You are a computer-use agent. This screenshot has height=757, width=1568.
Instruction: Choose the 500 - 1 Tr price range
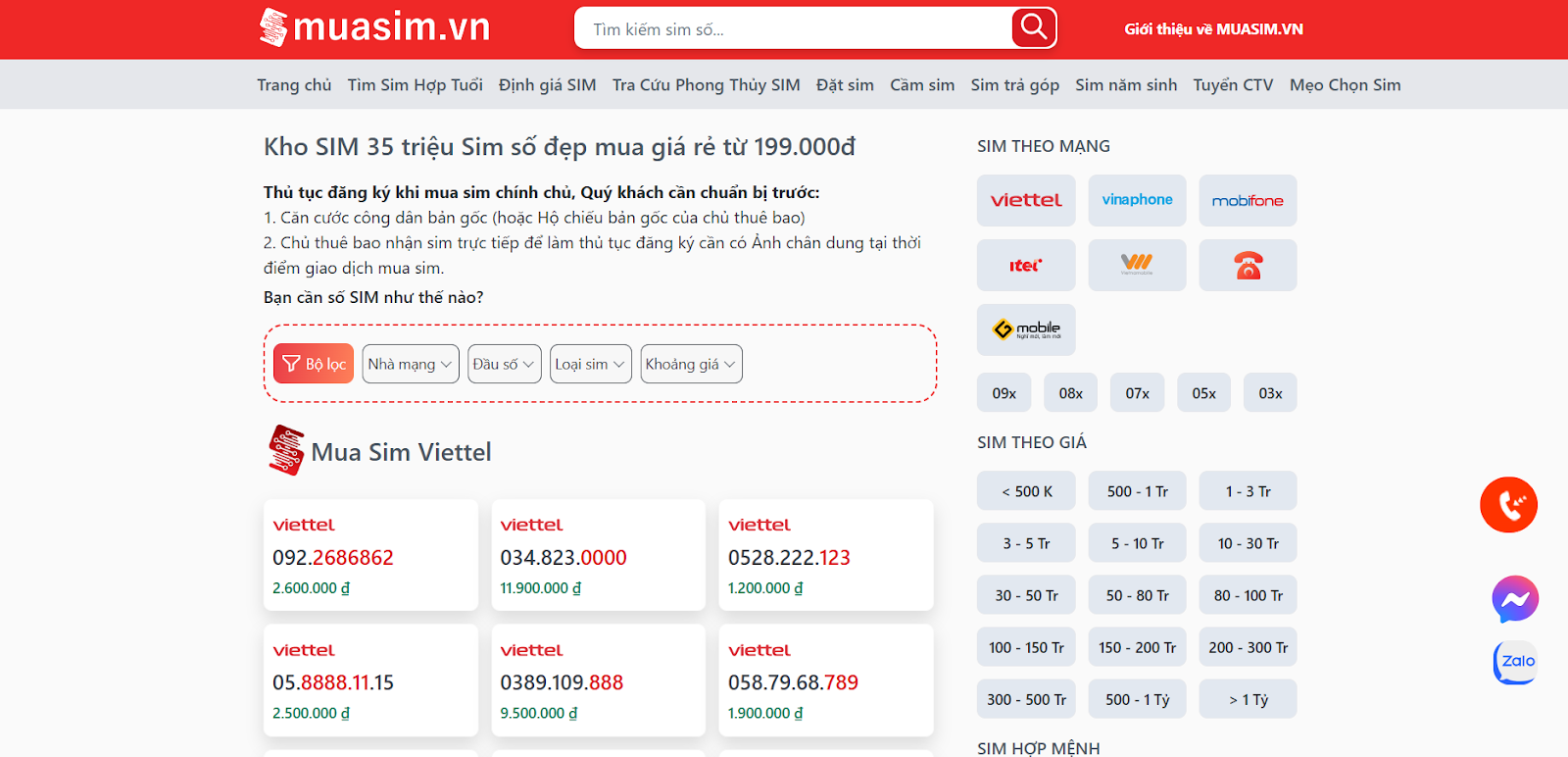tap(1137, 491)
